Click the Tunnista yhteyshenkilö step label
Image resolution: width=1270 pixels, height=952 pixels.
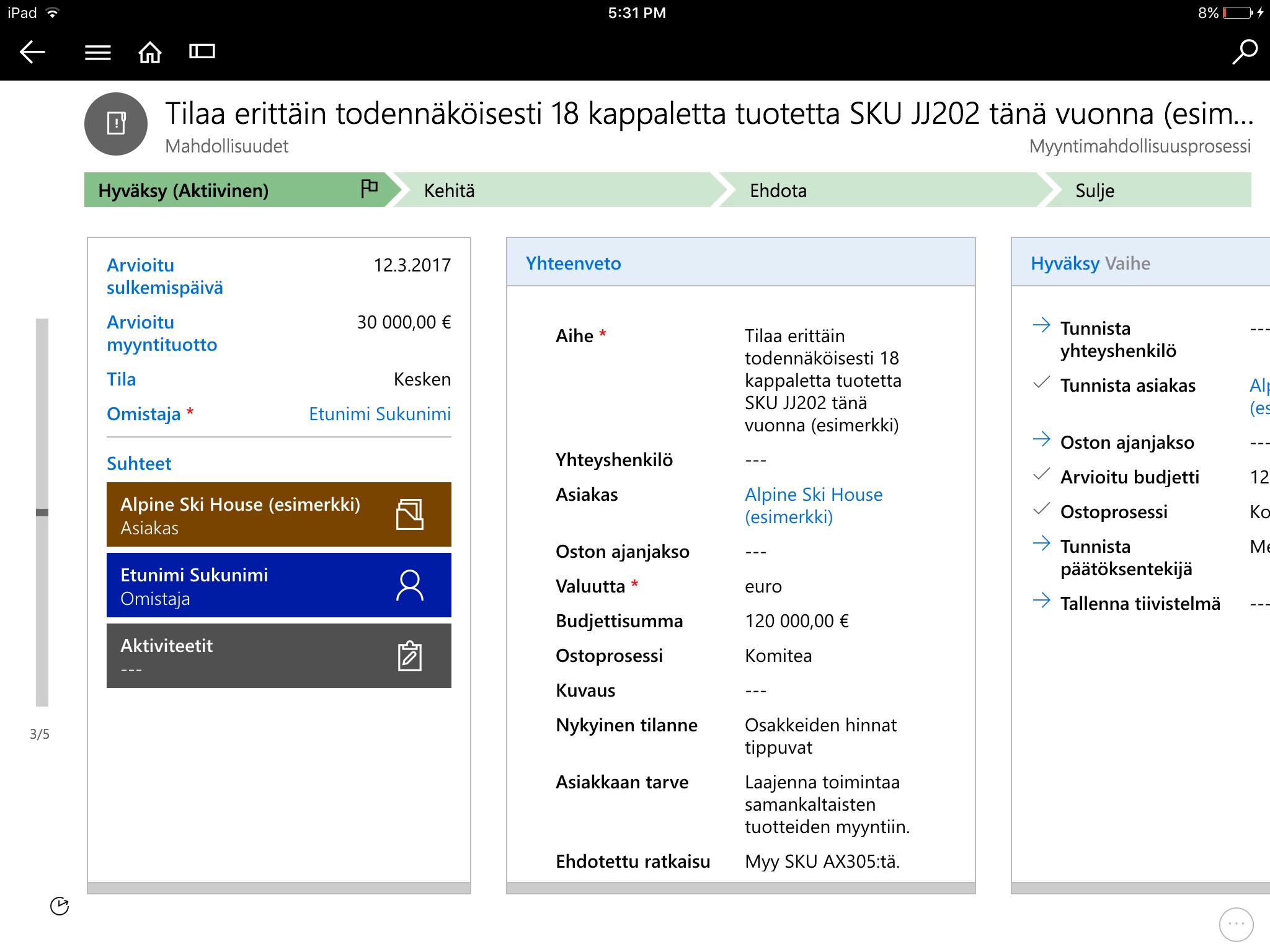coord(1118,340)
